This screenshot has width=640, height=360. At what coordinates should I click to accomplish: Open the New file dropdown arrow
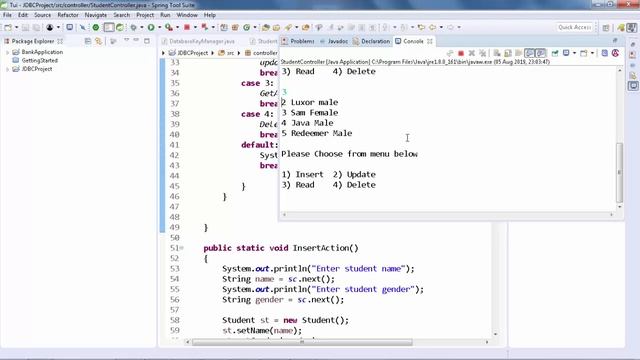[x=16, y=27]
